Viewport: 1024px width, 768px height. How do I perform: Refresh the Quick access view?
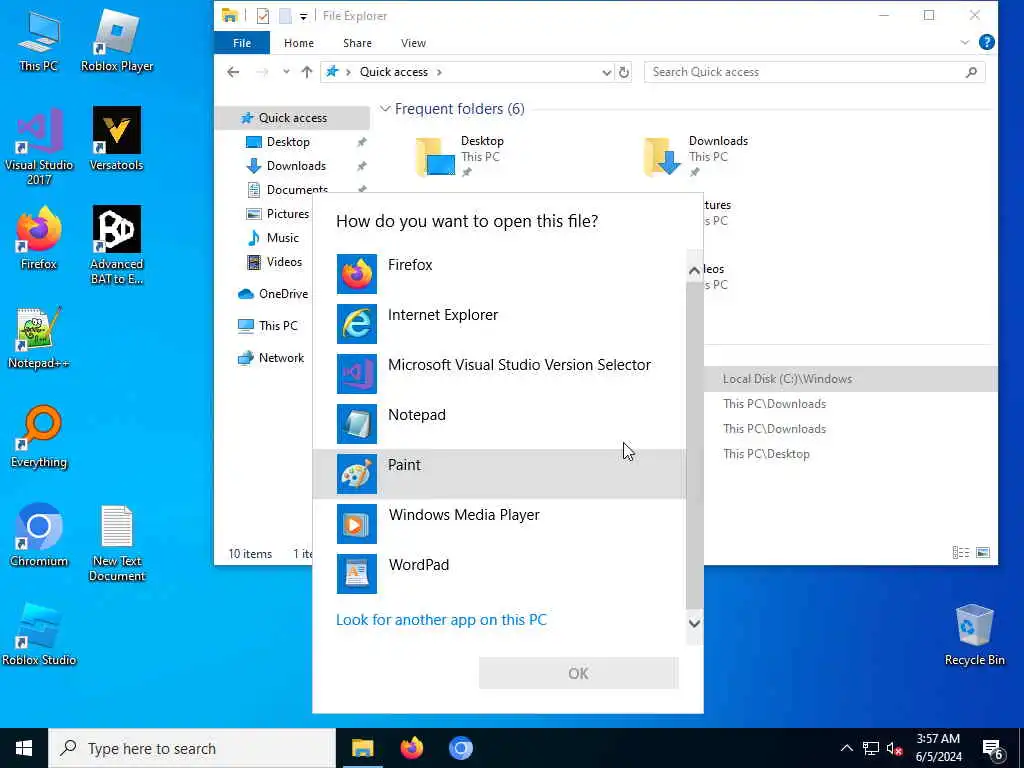(624, 72)
